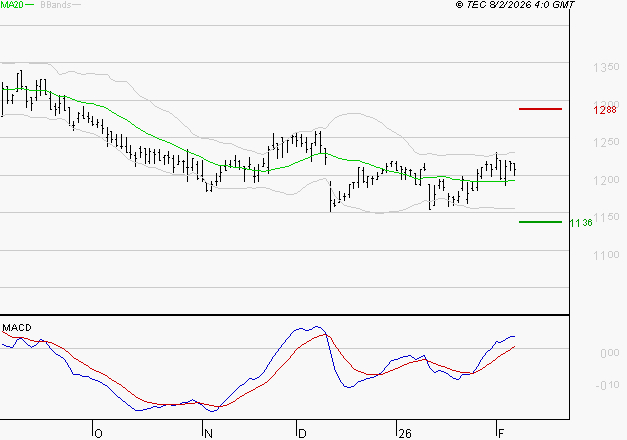The width and height of the screenshot is (627, 440).
Task: Click the MA20 legend label
Action: coord(12,5)
